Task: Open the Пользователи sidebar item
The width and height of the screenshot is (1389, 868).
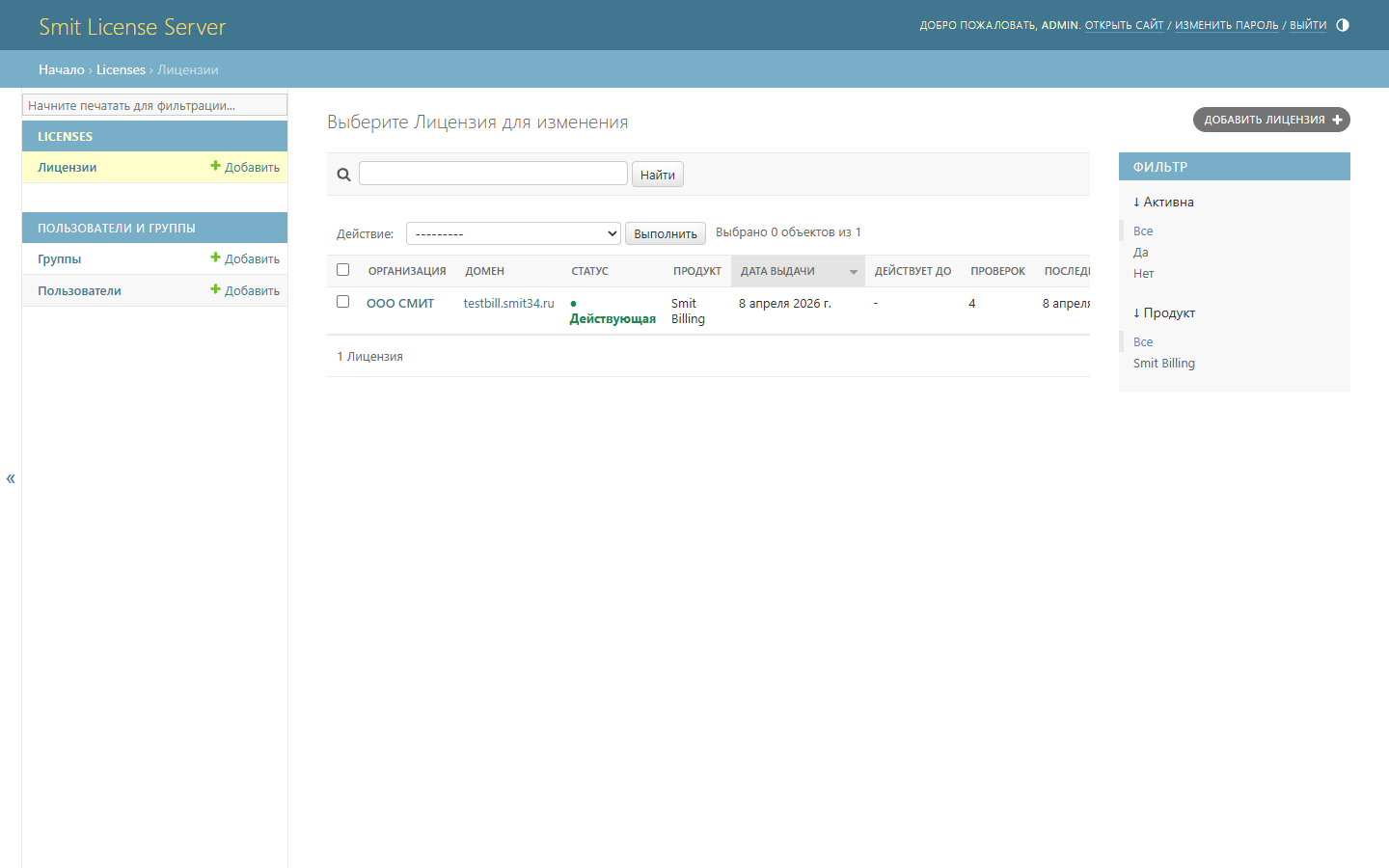Action: pos(80,290)
